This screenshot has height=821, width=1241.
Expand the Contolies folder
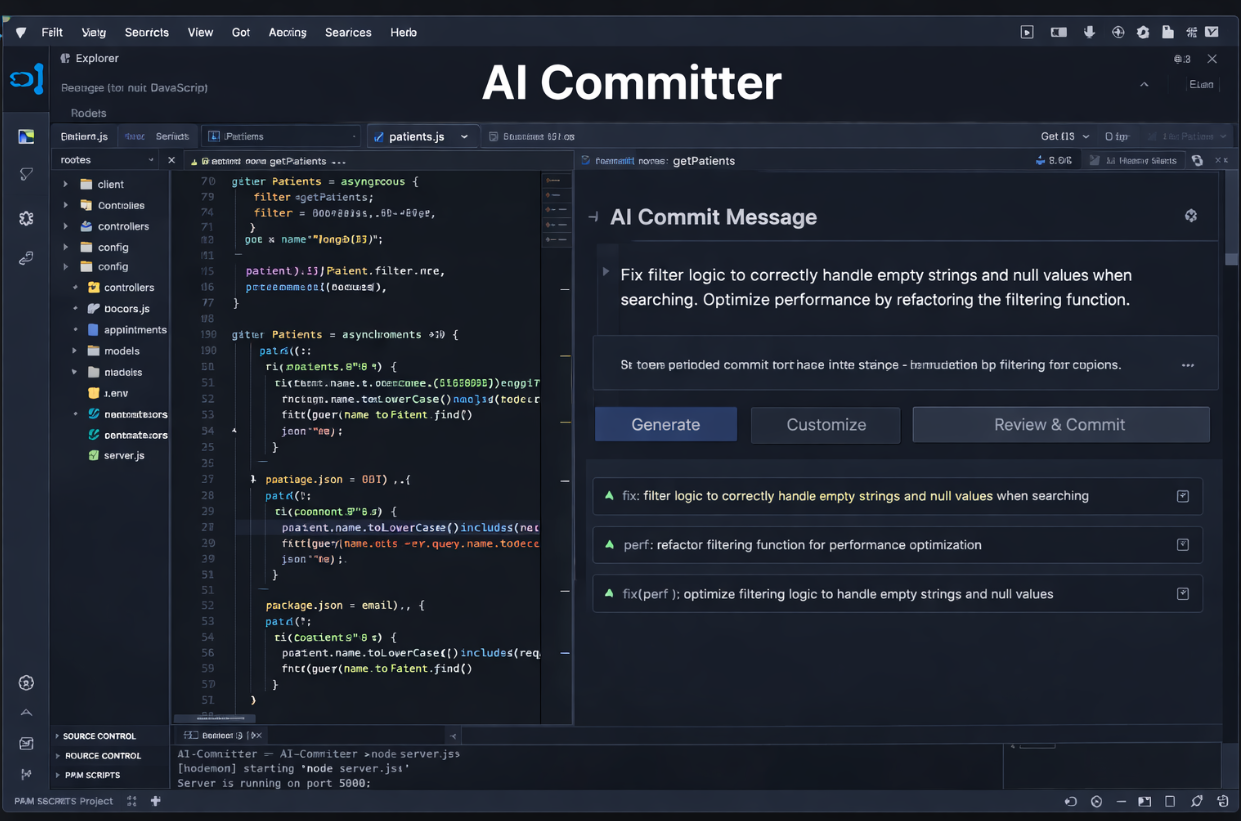pyautogui.click(x=66, y=205)
